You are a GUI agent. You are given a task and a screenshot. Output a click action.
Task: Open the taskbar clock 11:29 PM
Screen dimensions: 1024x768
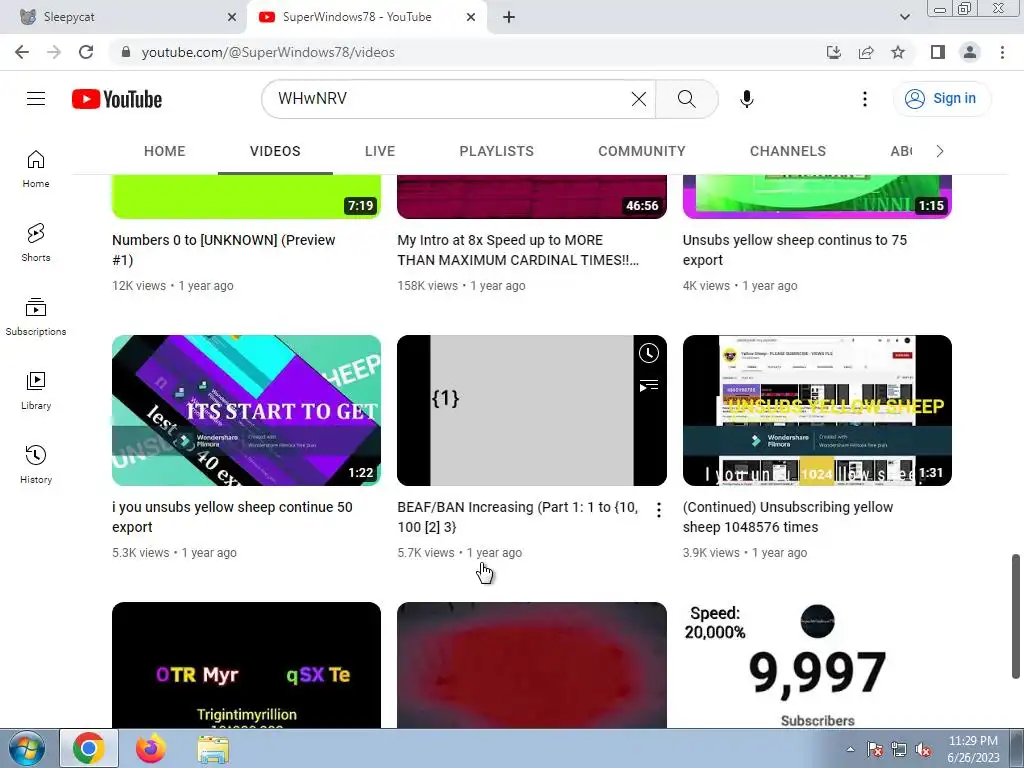tap(973, 749)
